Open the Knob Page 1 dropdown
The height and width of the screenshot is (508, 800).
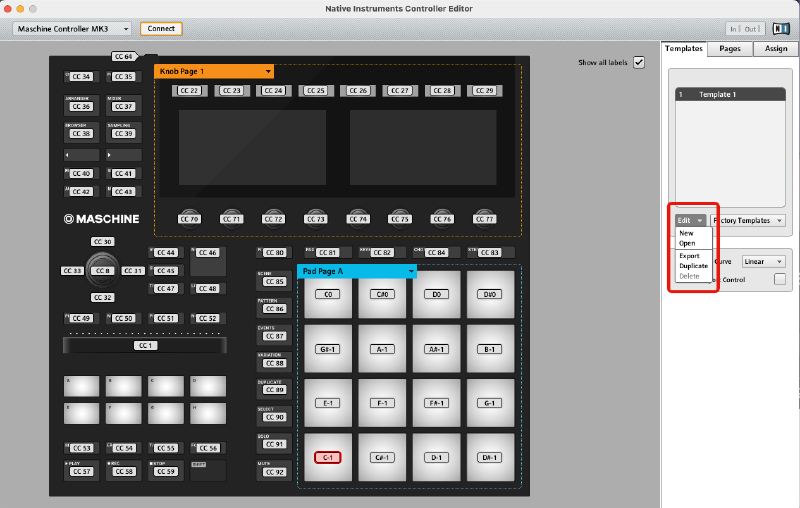[214, 71]
